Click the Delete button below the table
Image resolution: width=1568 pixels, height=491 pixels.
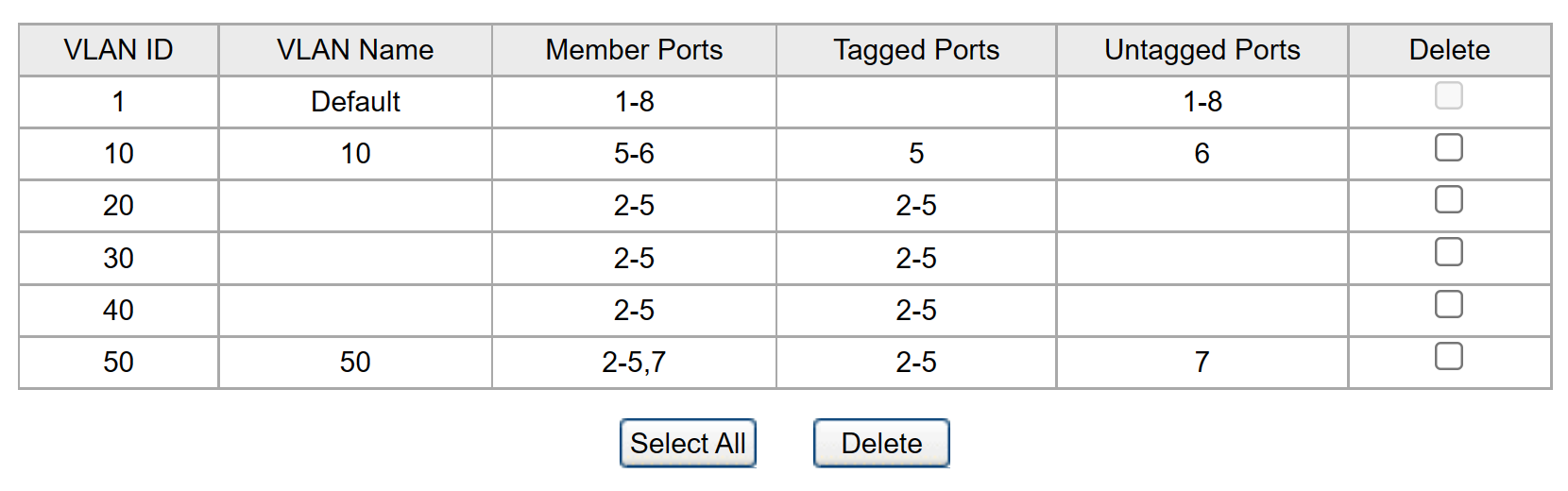click(881, 443)
